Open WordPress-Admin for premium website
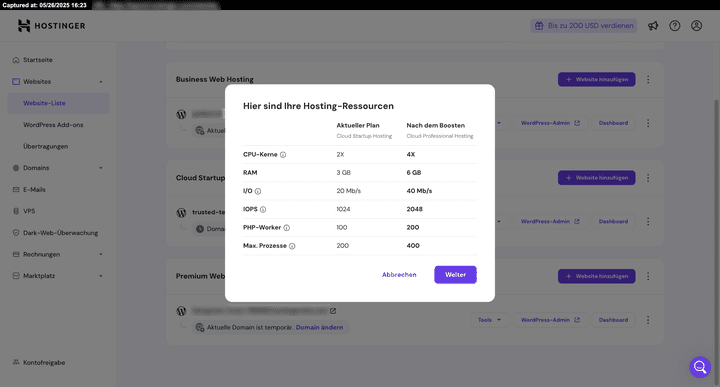Screen dimensions: 720x387 click(550, 320)
